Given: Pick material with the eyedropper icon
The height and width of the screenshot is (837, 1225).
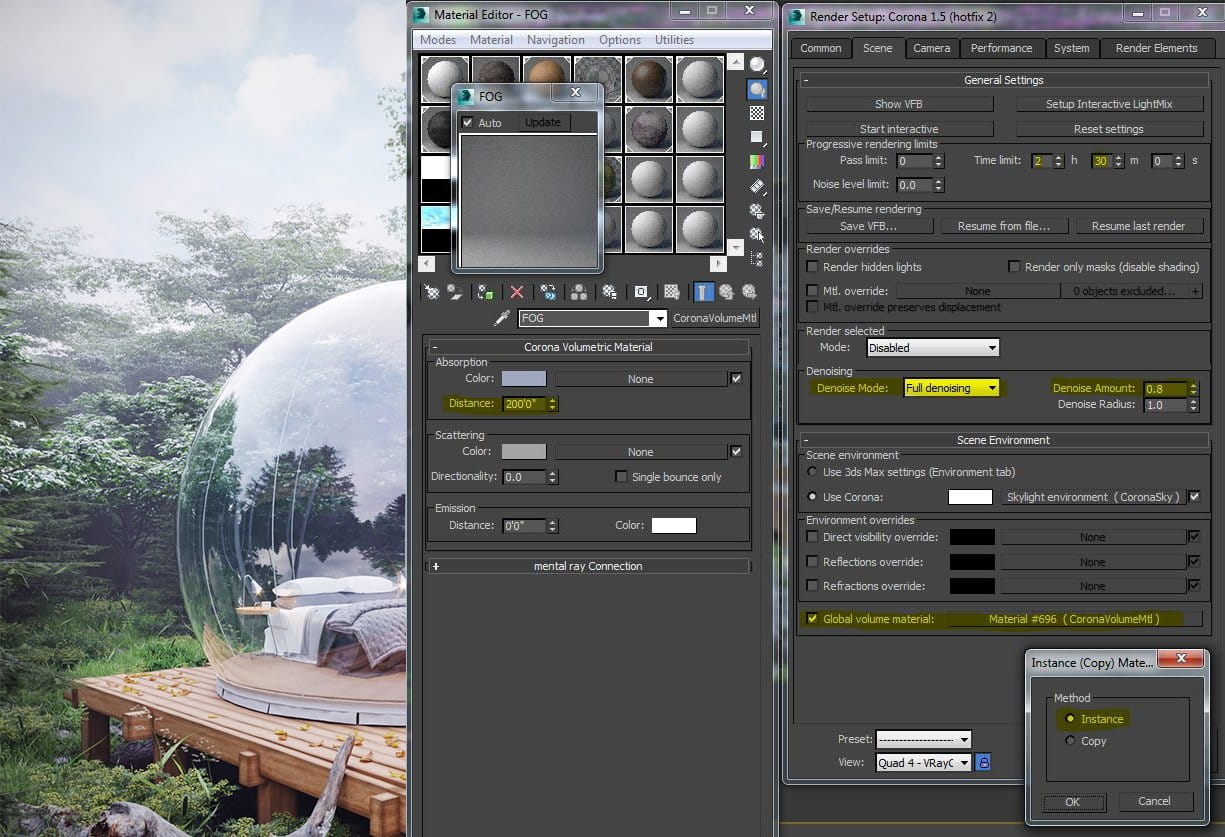Looking at the screenshot, I should tap(503, 318).
